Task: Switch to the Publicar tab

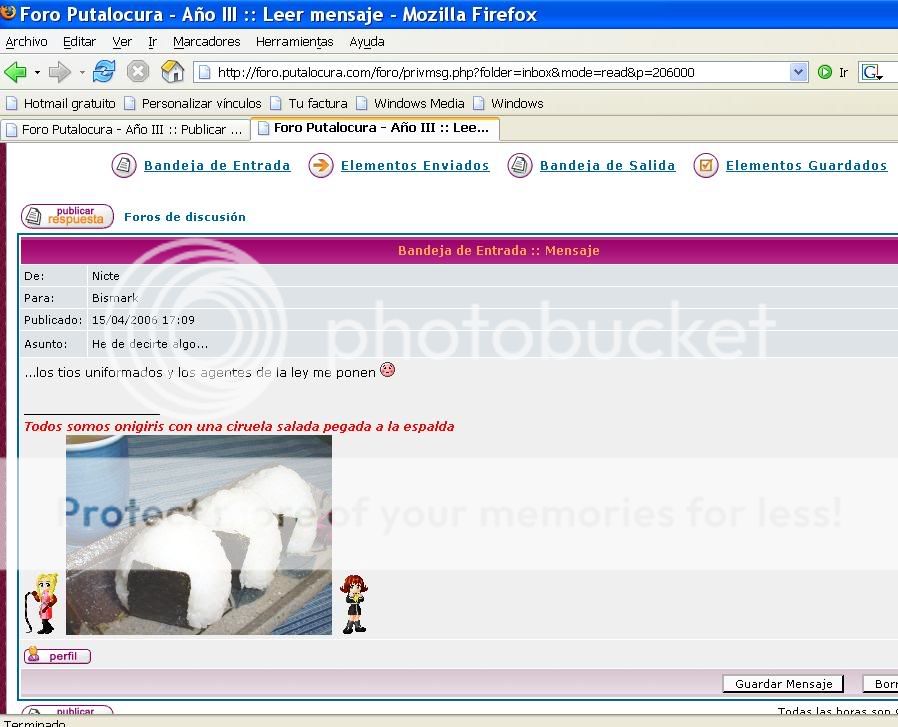Action: [125, 130]
